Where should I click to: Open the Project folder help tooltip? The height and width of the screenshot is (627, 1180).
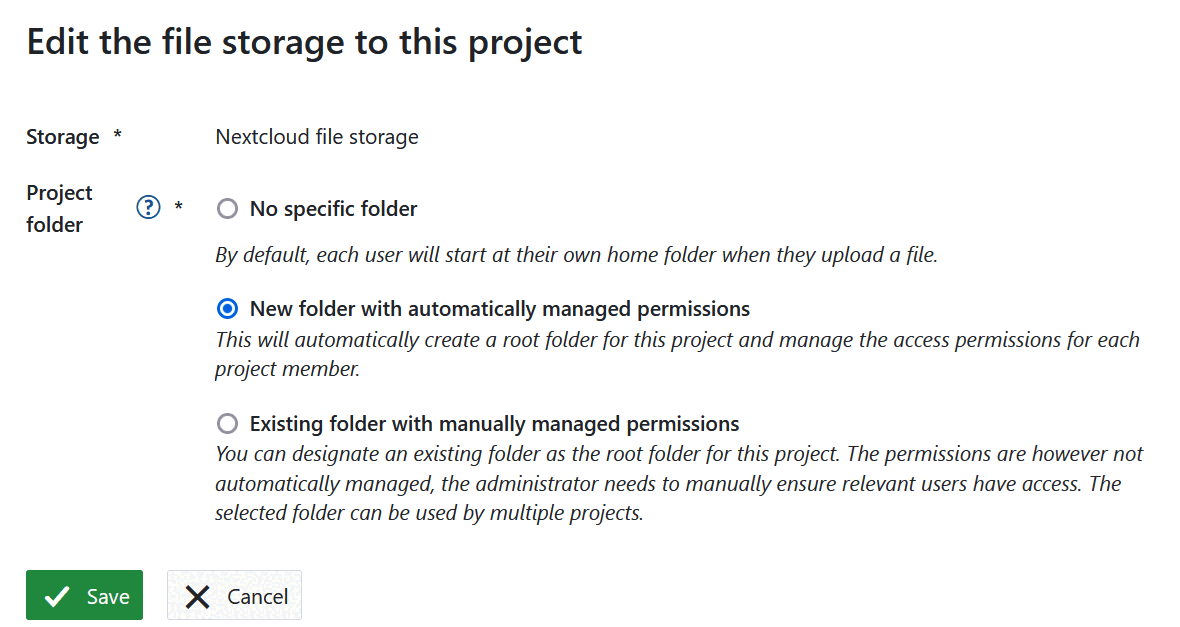147,207
